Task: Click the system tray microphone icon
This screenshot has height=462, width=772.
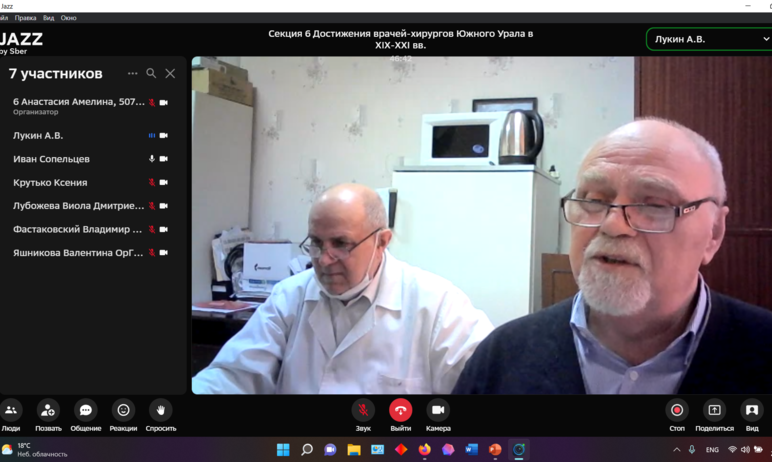Action: [692, 449]
